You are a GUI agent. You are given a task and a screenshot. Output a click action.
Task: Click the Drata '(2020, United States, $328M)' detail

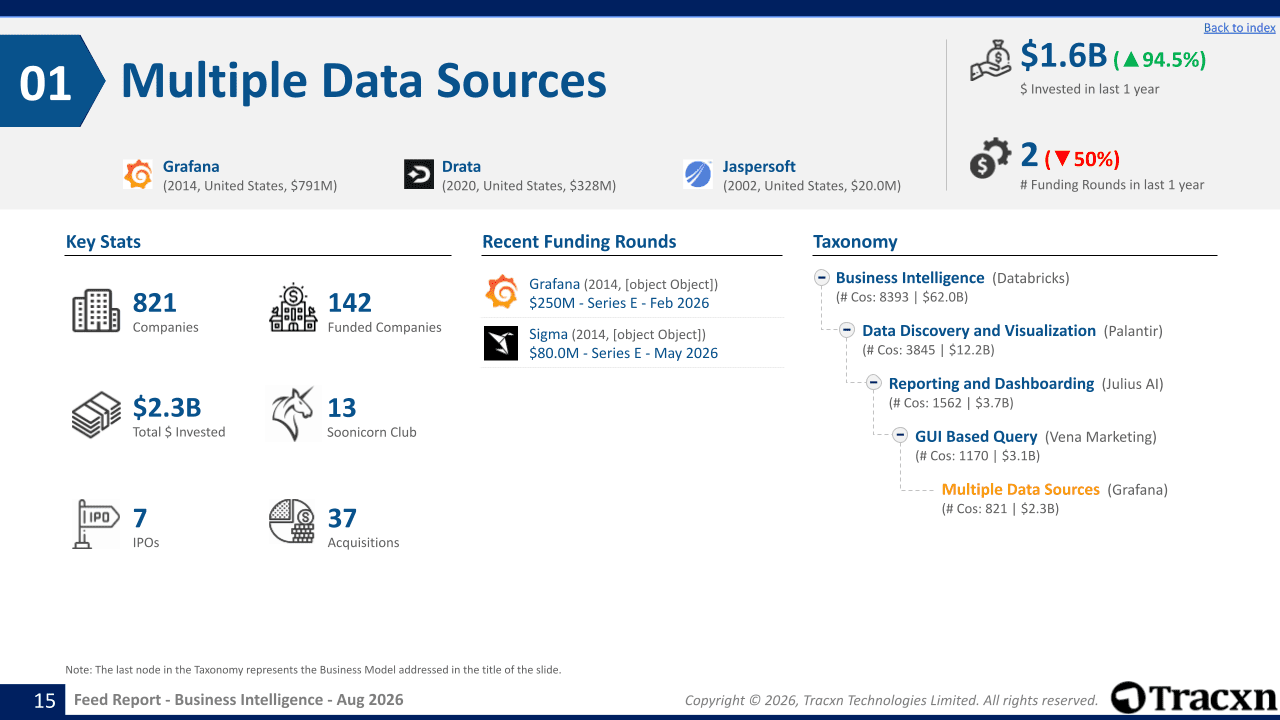[529, 186]
